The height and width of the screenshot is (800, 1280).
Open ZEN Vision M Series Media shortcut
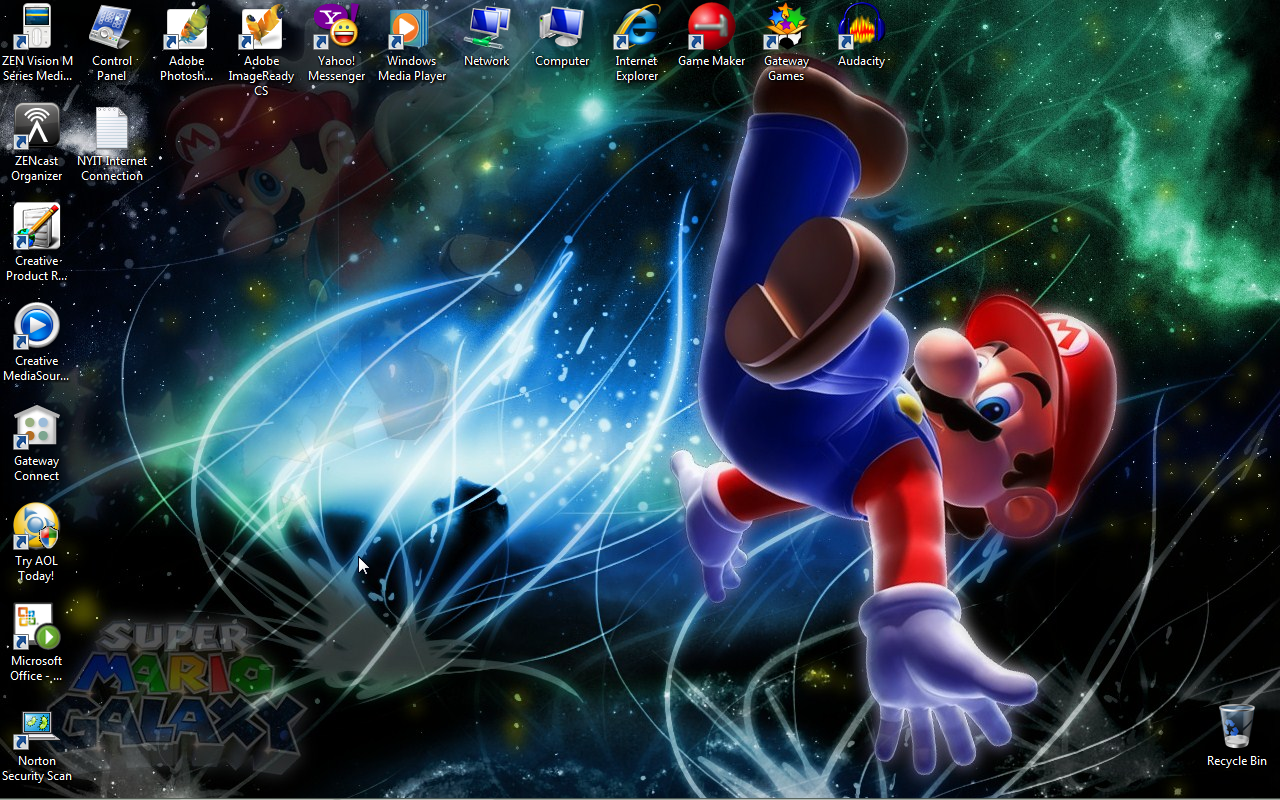(x=37, y=28)
